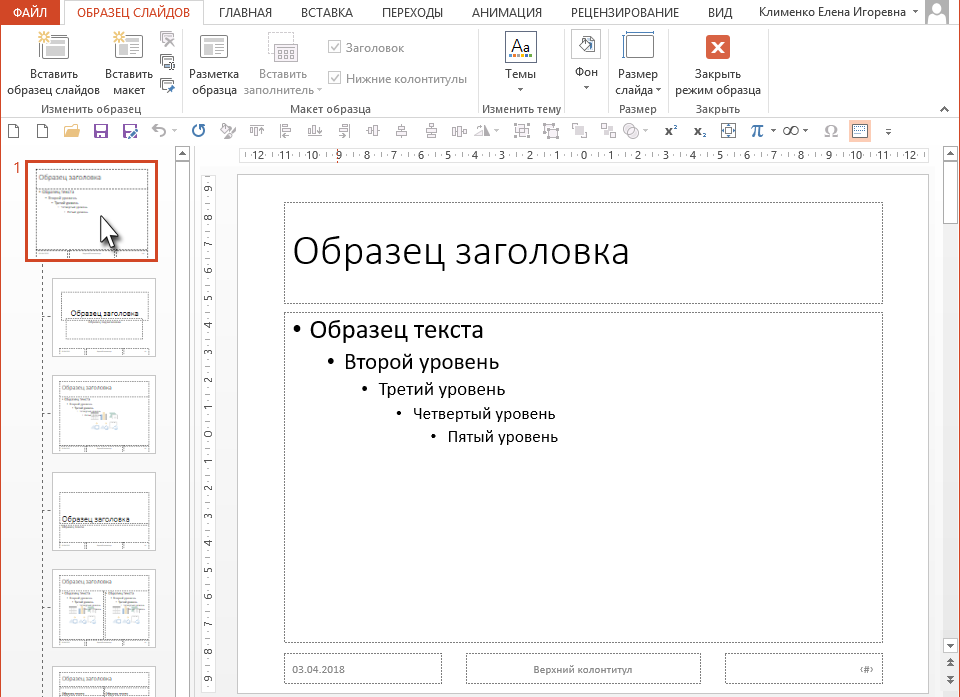
Task: Select the title slide layout thumbnail
Action: point(104,317)
